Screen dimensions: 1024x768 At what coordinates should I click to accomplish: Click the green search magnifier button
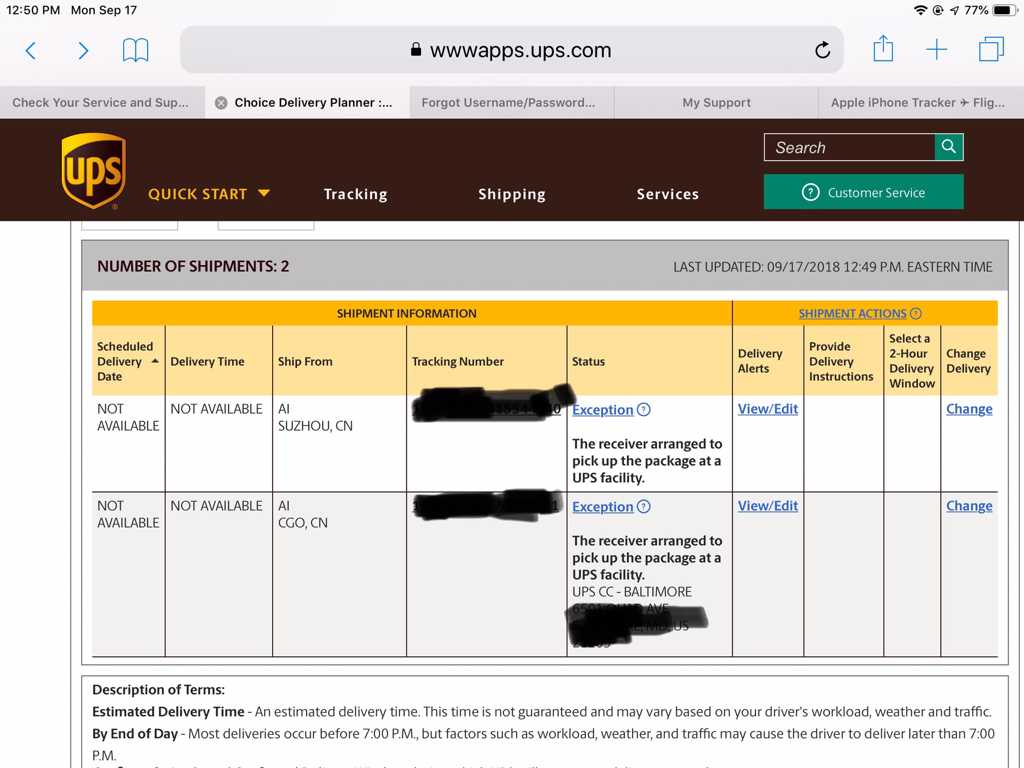[949, 147]
